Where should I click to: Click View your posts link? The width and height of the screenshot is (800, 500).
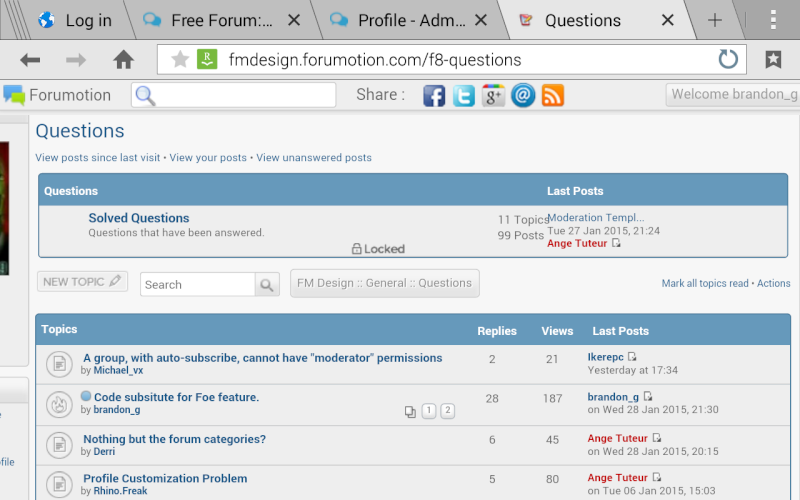point(208,158)
